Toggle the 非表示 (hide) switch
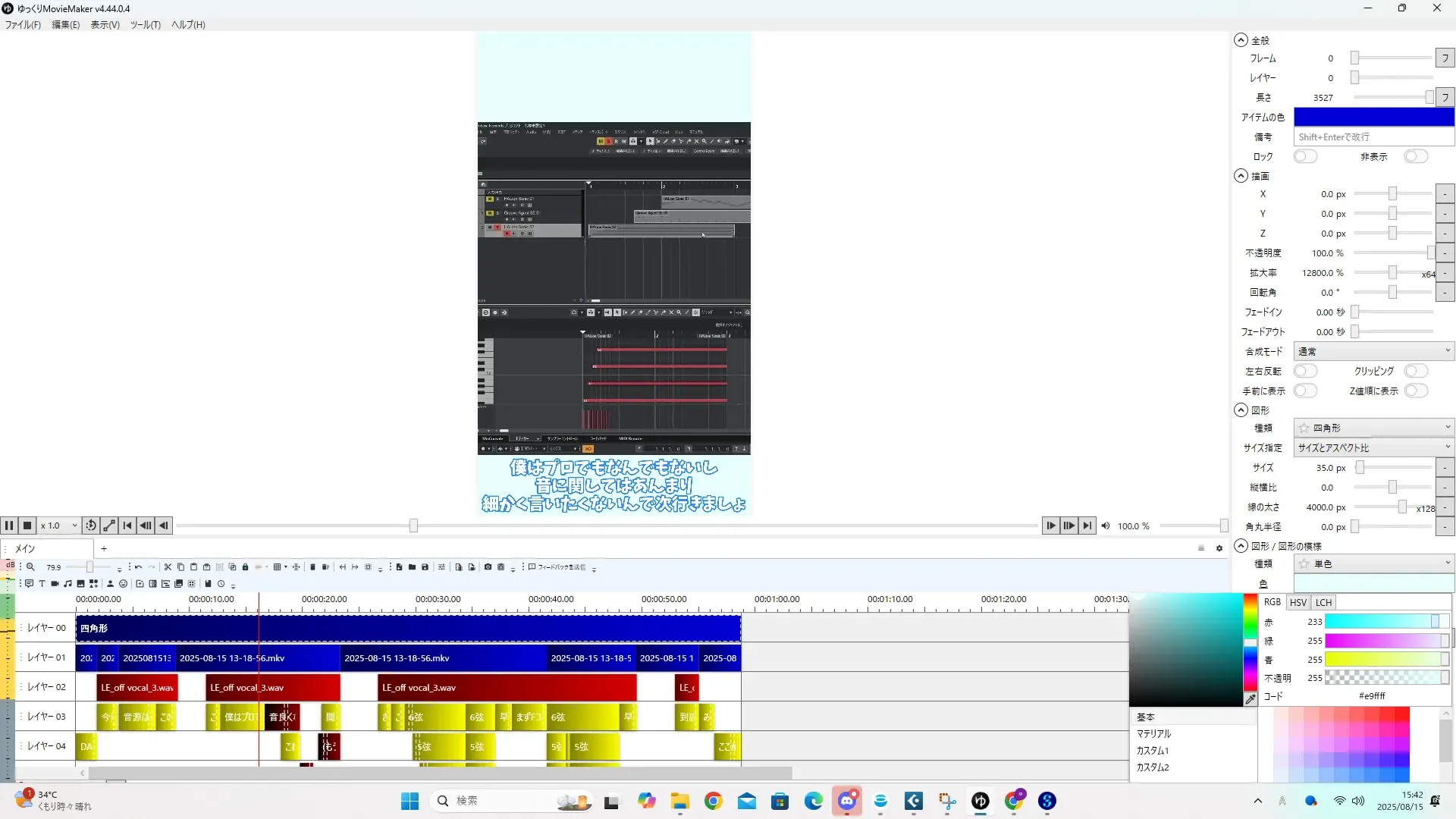The width and height of the screenshot is (1456, 819). tap(1415, 156)
